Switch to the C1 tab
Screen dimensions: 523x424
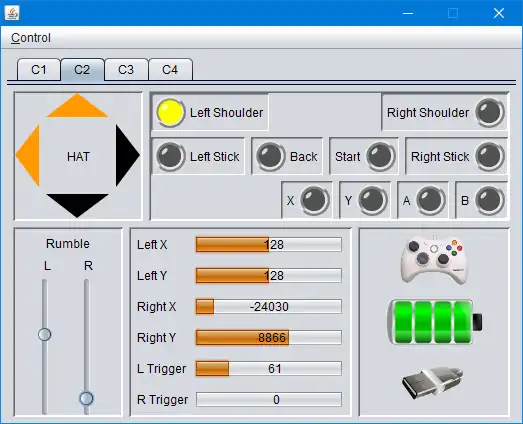[39, 70]
